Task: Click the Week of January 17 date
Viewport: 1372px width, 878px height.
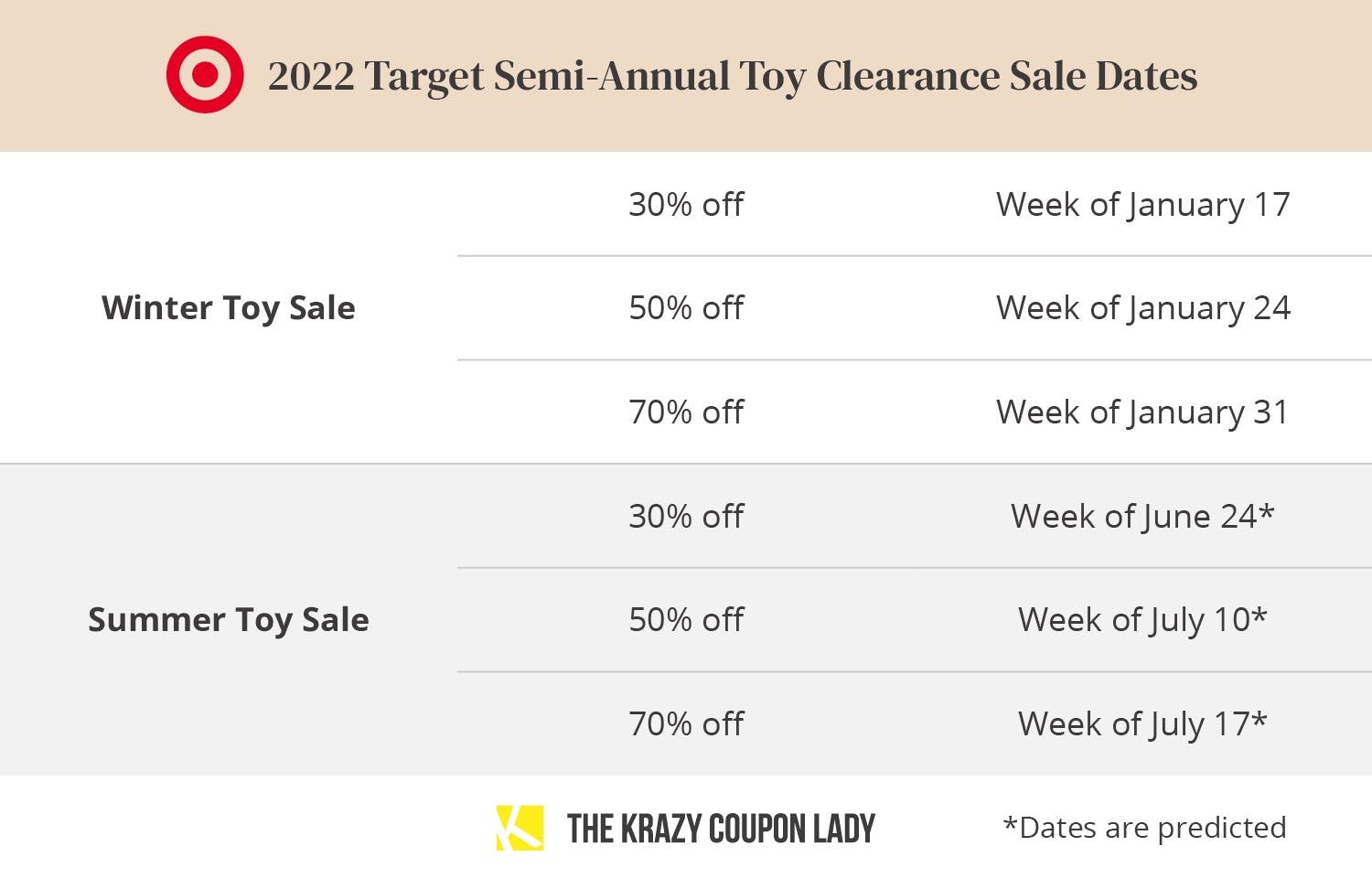Action: click(1143, 205)
